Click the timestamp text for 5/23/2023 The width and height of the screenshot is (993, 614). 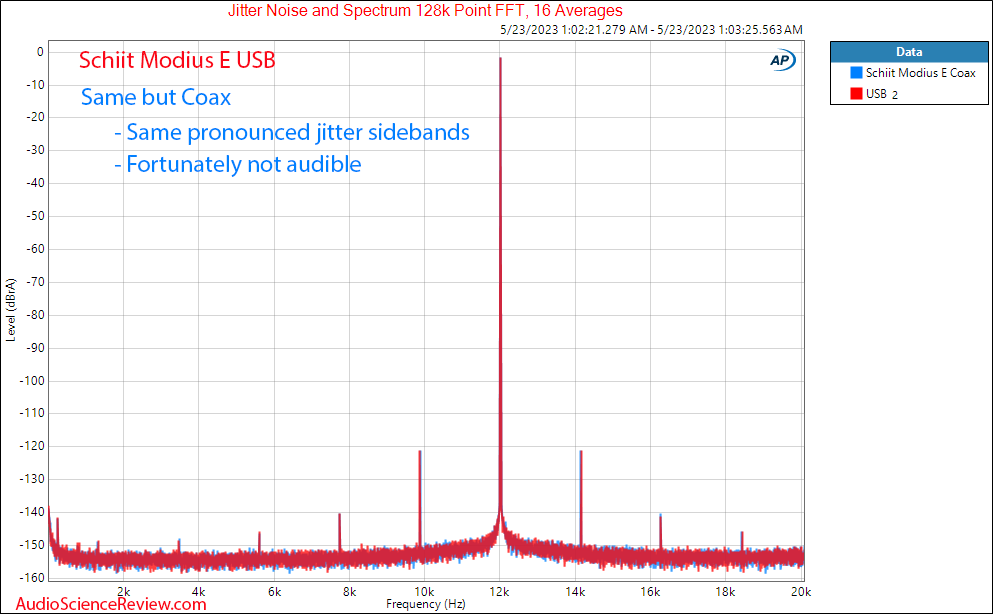point(651,29)
